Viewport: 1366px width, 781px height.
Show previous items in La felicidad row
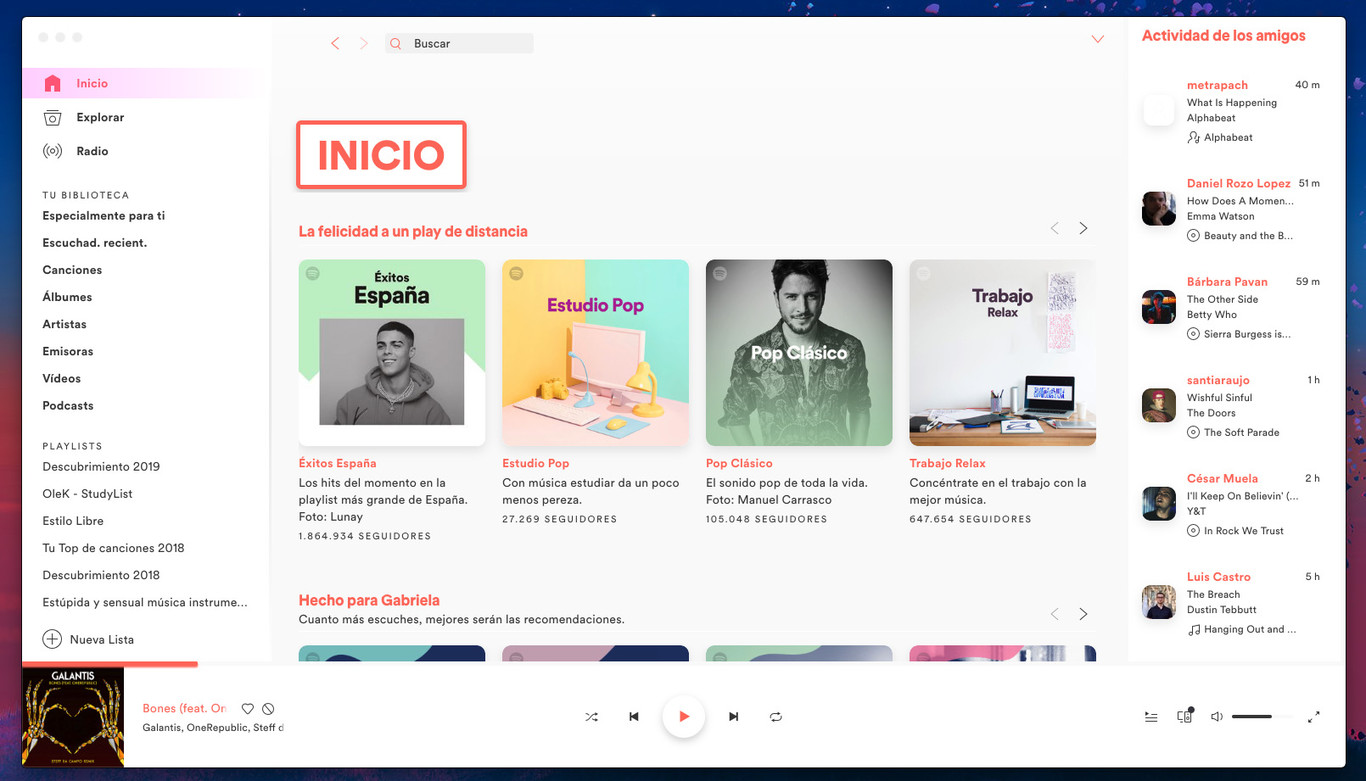coord(1054,228)
